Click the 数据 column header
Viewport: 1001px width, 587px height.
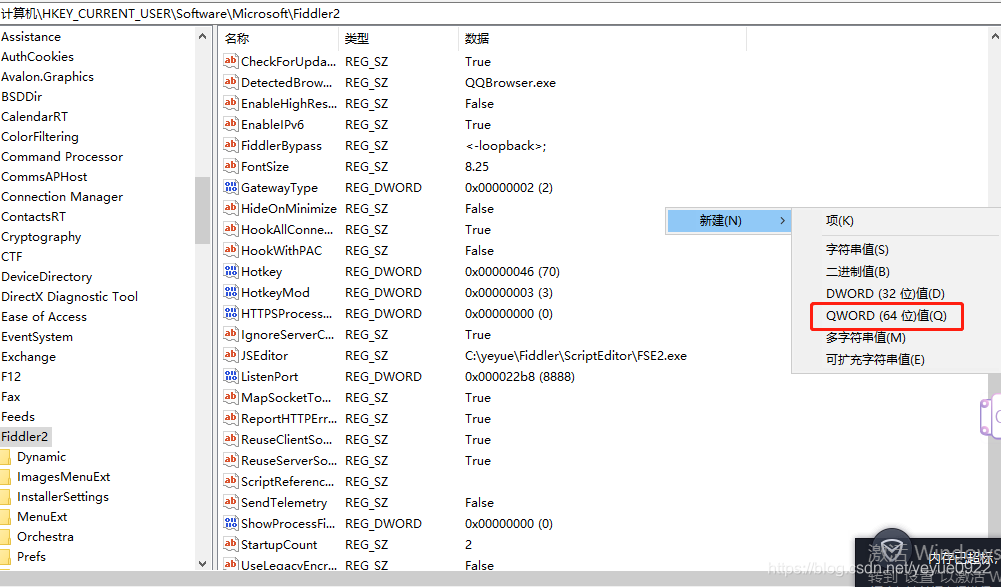[x=477, y=39]
